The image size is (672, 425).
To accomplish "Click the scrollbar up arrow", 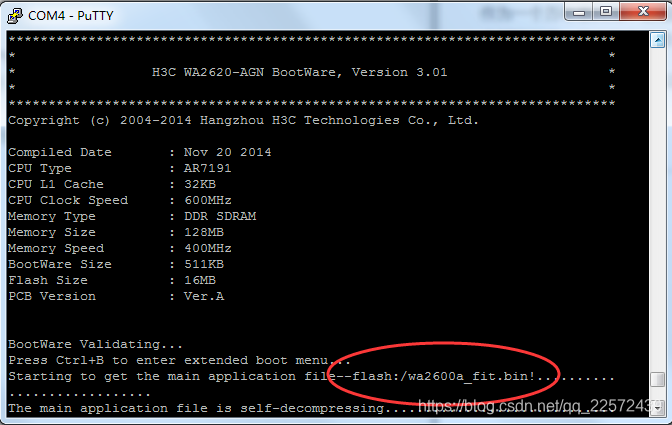I will (657, 40).
